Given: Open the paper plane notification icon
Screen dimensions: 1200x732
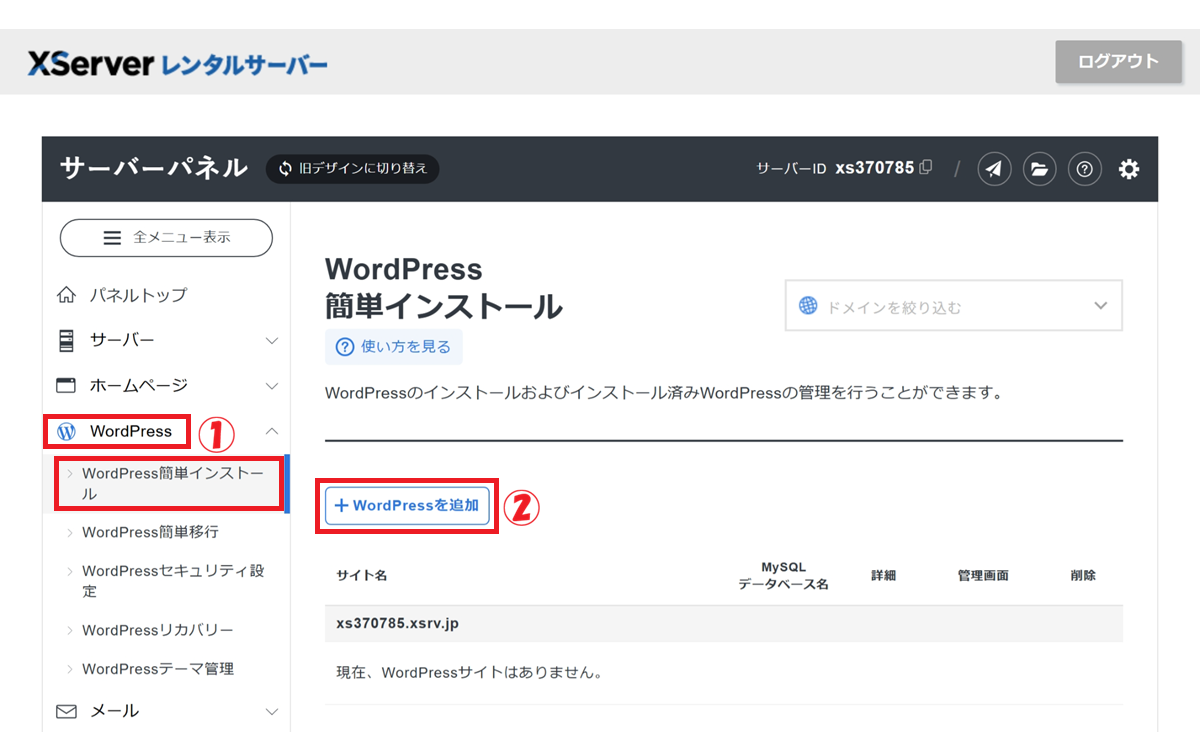Looking at the screenshot, I should [x=993, y=169].
